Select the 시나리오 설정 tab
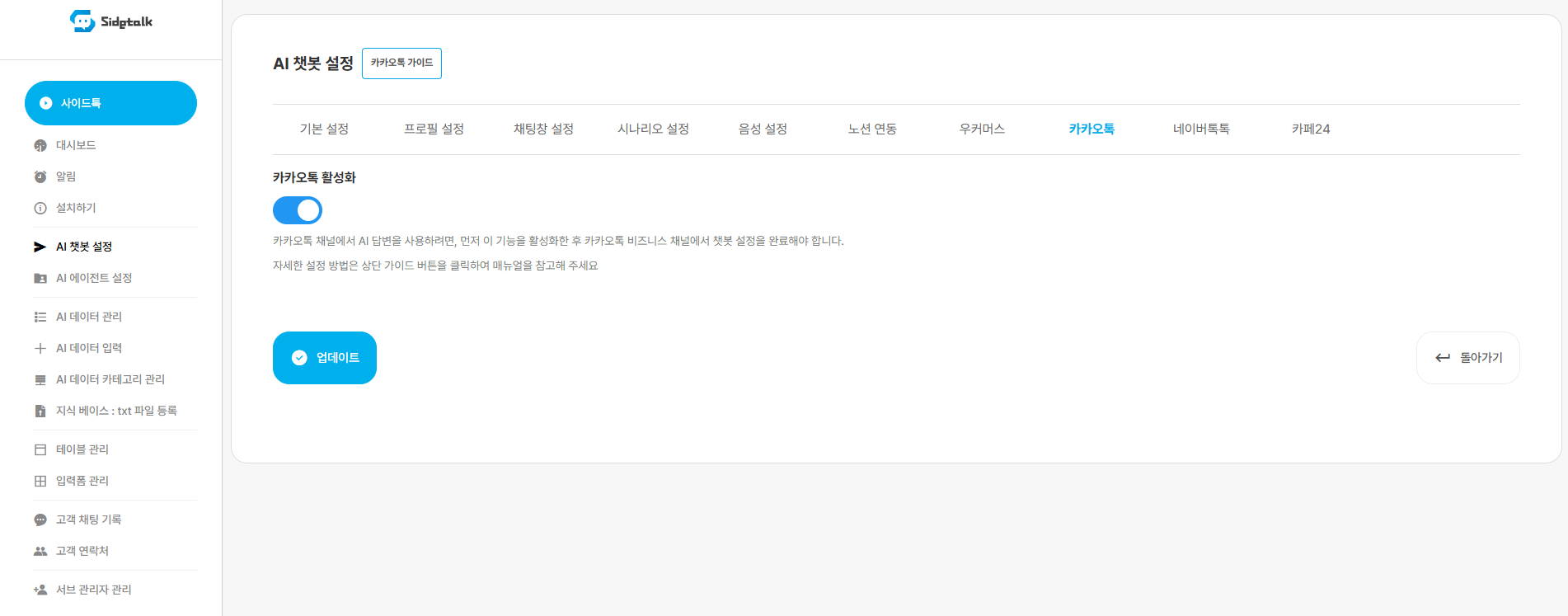1568x616 pixels. (653, 129)
